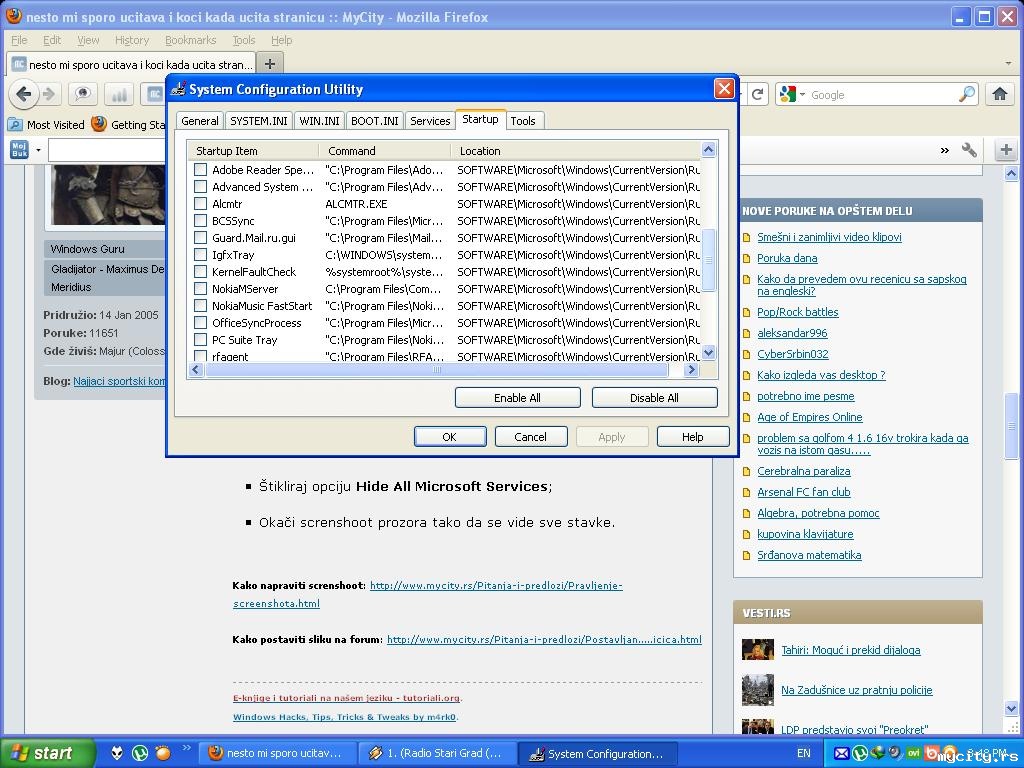1024x768 pixels.
Task: Enable the Adobe Reader Speed startup item
Action: pos(200,170)
